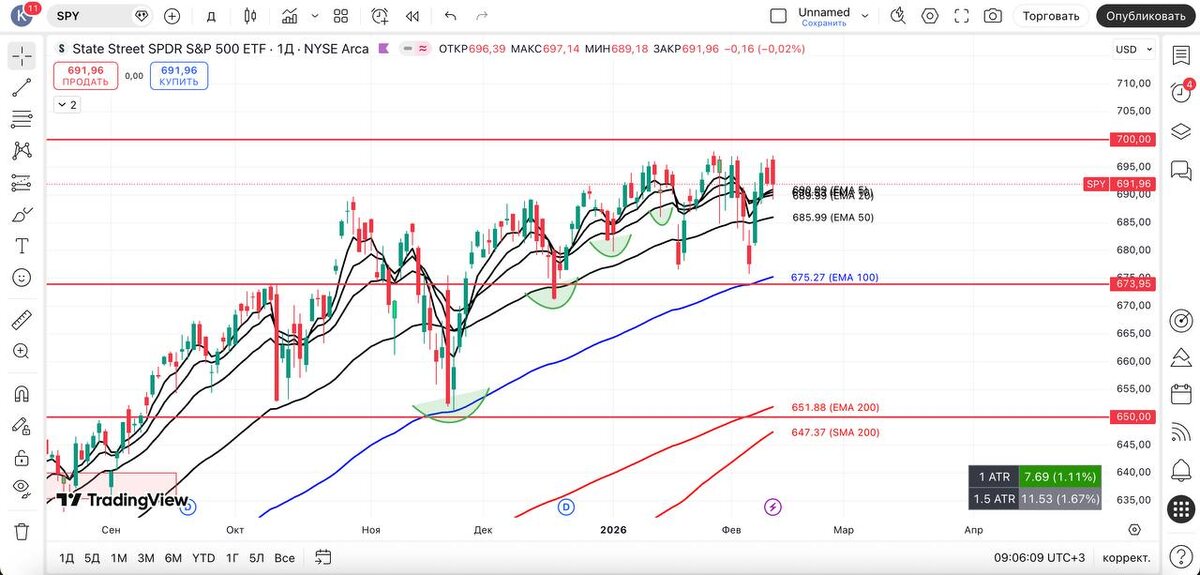This screenshot has height=575, width=1200.
Task: Click the КУПИТЬ 691,96 buy button
Action: (x=179, y=76)
